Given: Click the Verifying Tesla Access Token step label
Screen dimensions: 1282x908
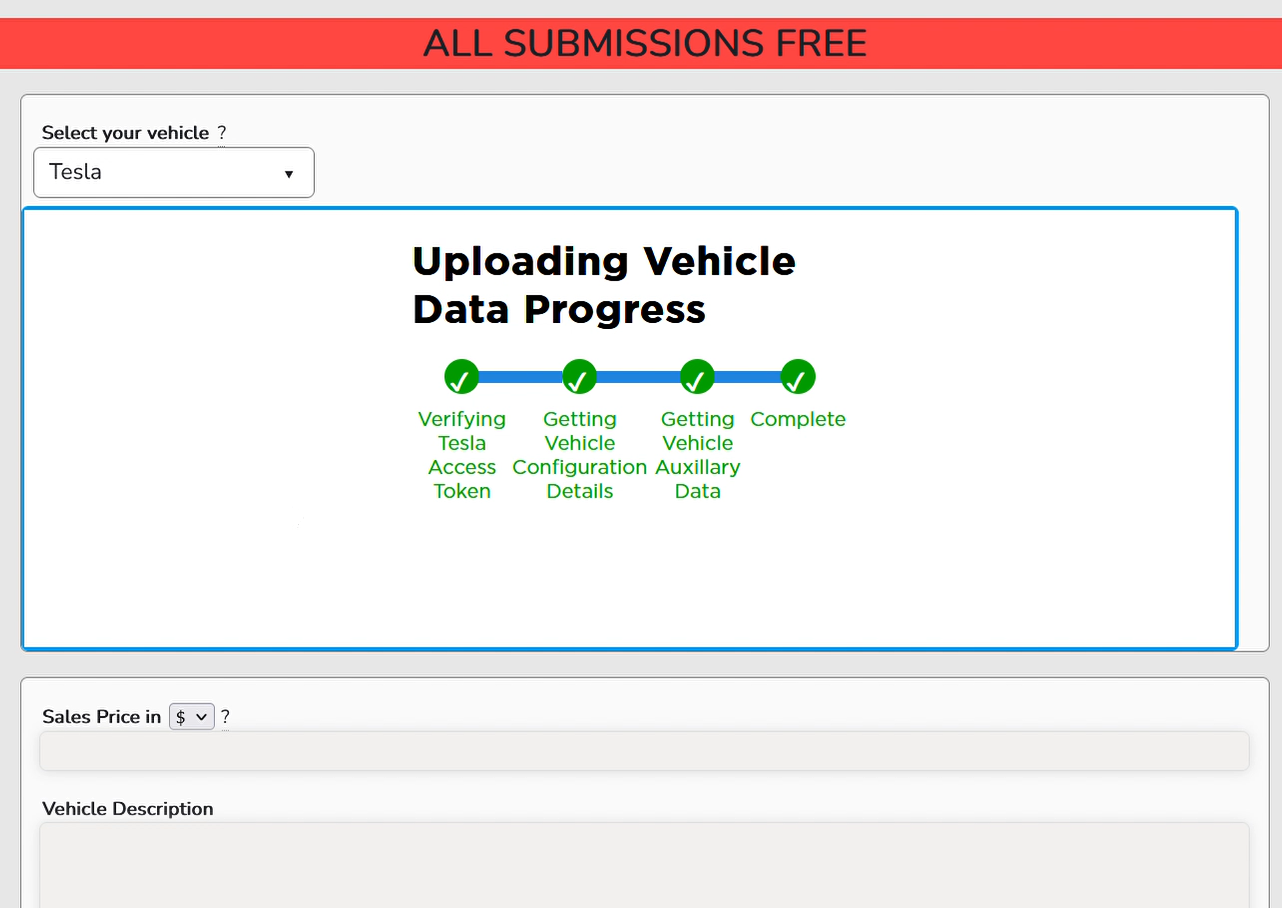Looking at the screenshot, I should coord(462,455).
